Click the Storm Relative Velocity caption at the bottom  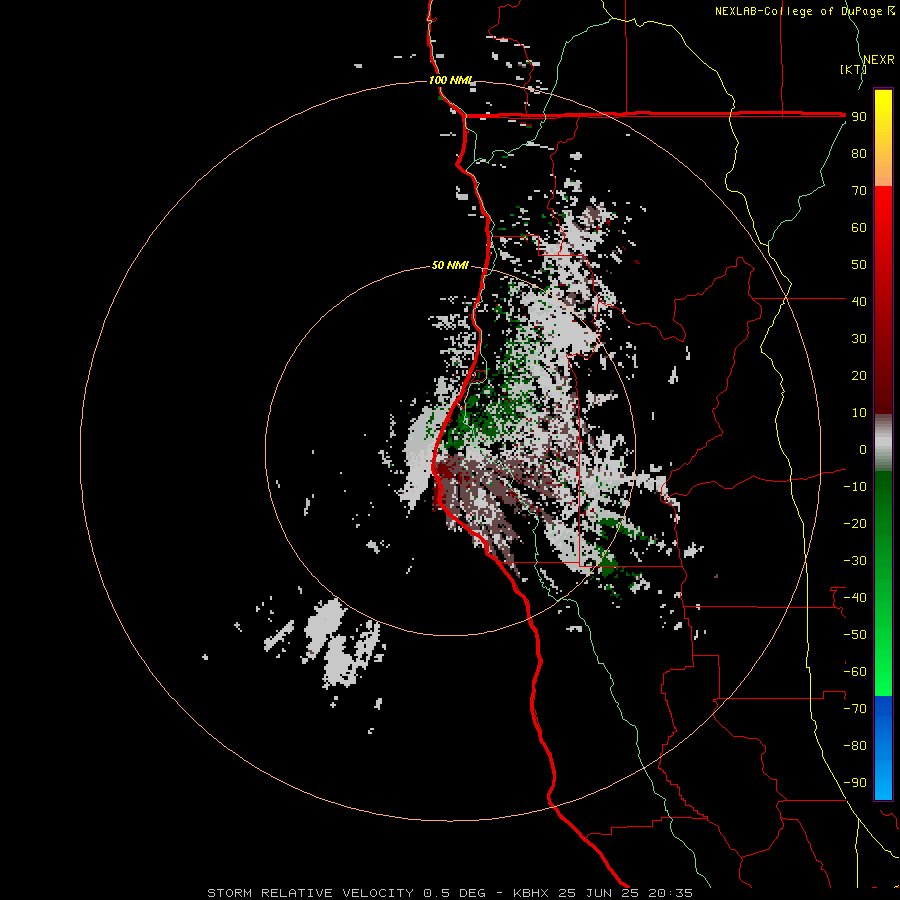[450, 893]
